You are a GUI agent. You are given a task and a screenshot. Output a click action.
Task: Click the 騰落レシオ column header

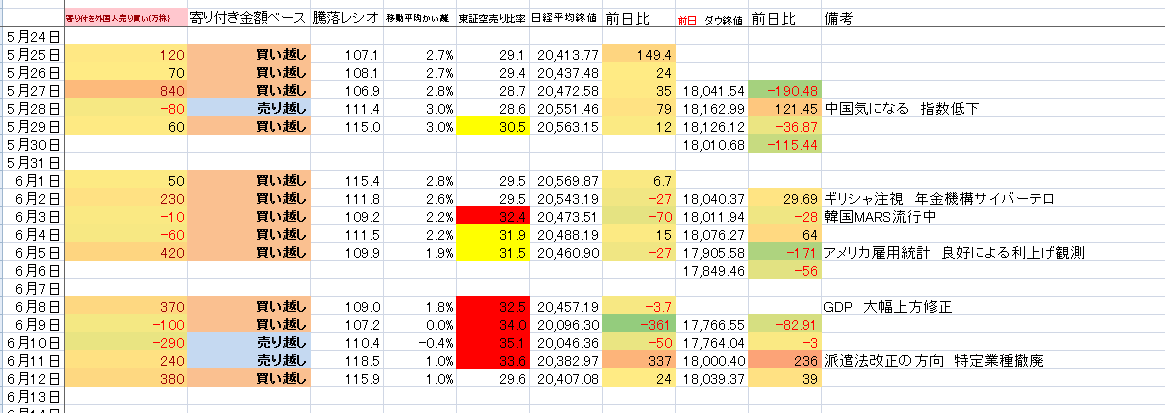345,20
